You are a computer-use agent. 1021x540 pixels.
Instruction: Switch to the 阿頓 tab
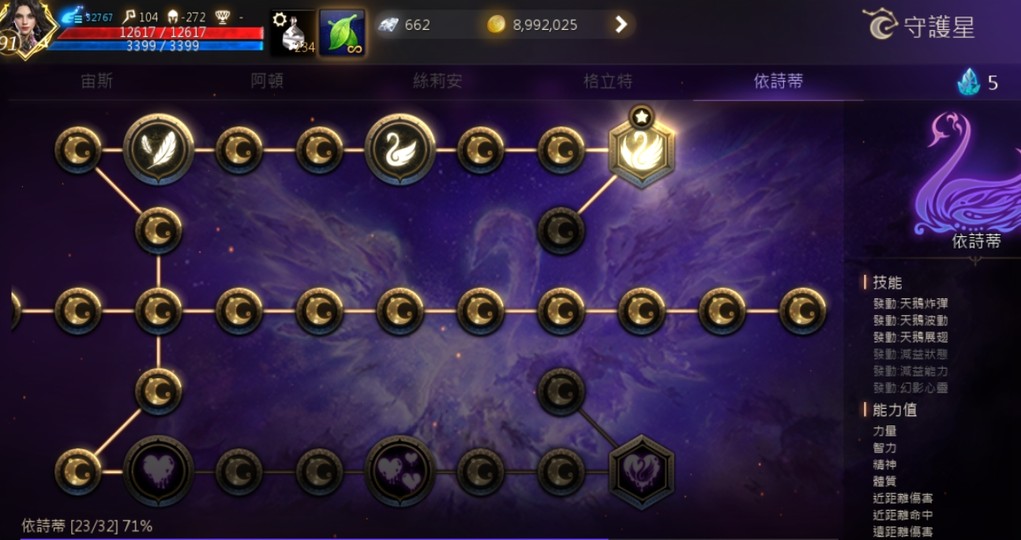[x=267, y=81]
